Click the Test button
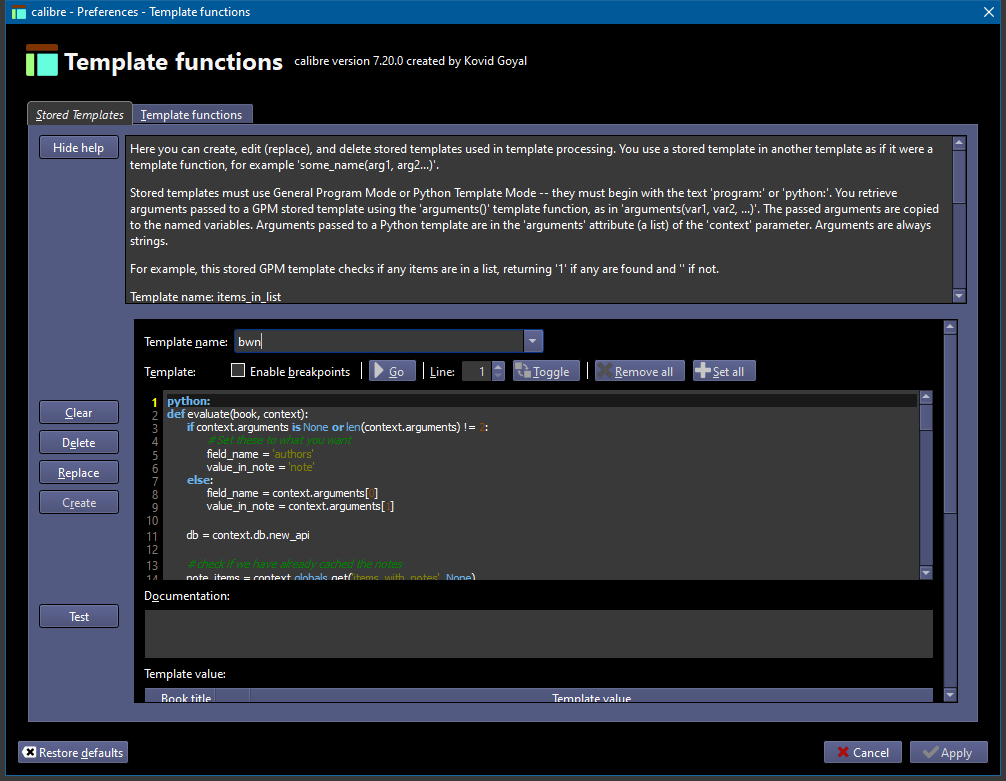 coord(79,617)
